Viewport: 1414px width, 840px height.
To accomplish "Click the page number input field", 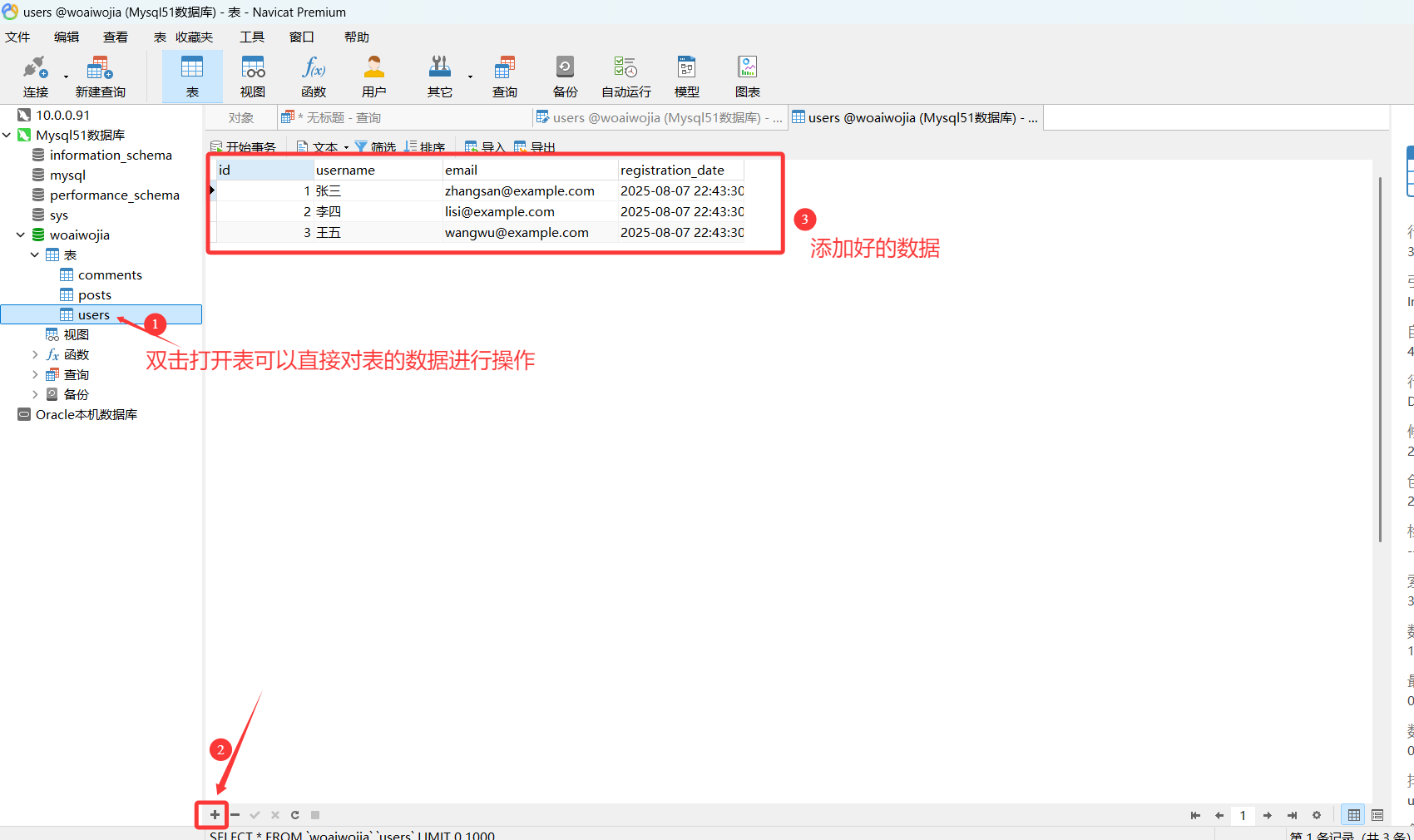I will (x=1243, y=815).
